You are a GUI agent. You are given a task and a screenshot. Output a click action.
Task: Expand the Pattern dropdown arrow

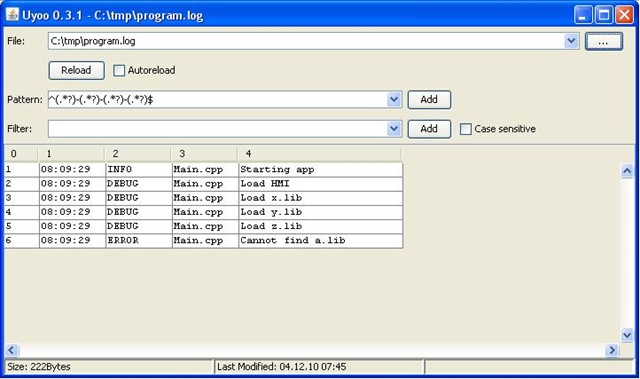(394, 100)
